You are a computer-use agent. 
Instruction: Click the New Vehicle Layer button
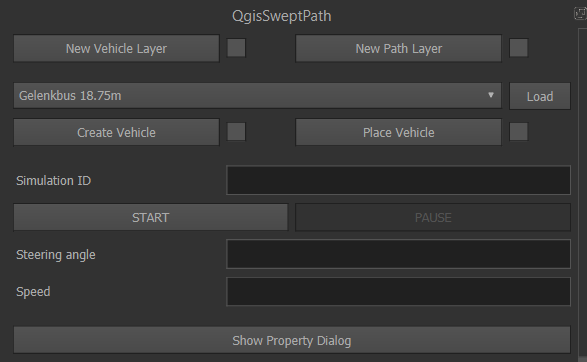tap(116, 48)
